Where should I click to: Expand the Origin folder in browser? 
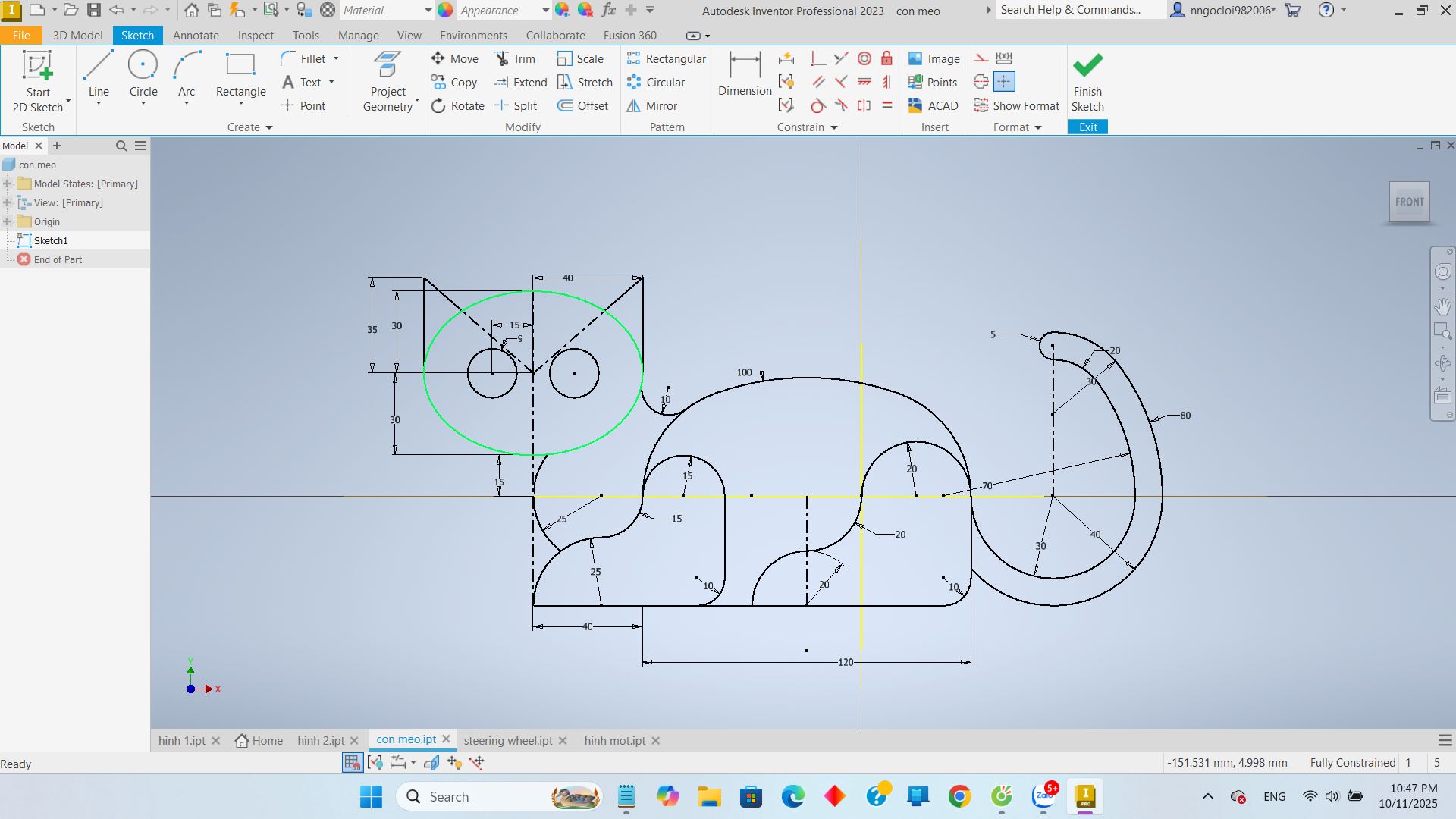(x=8, y=222)
